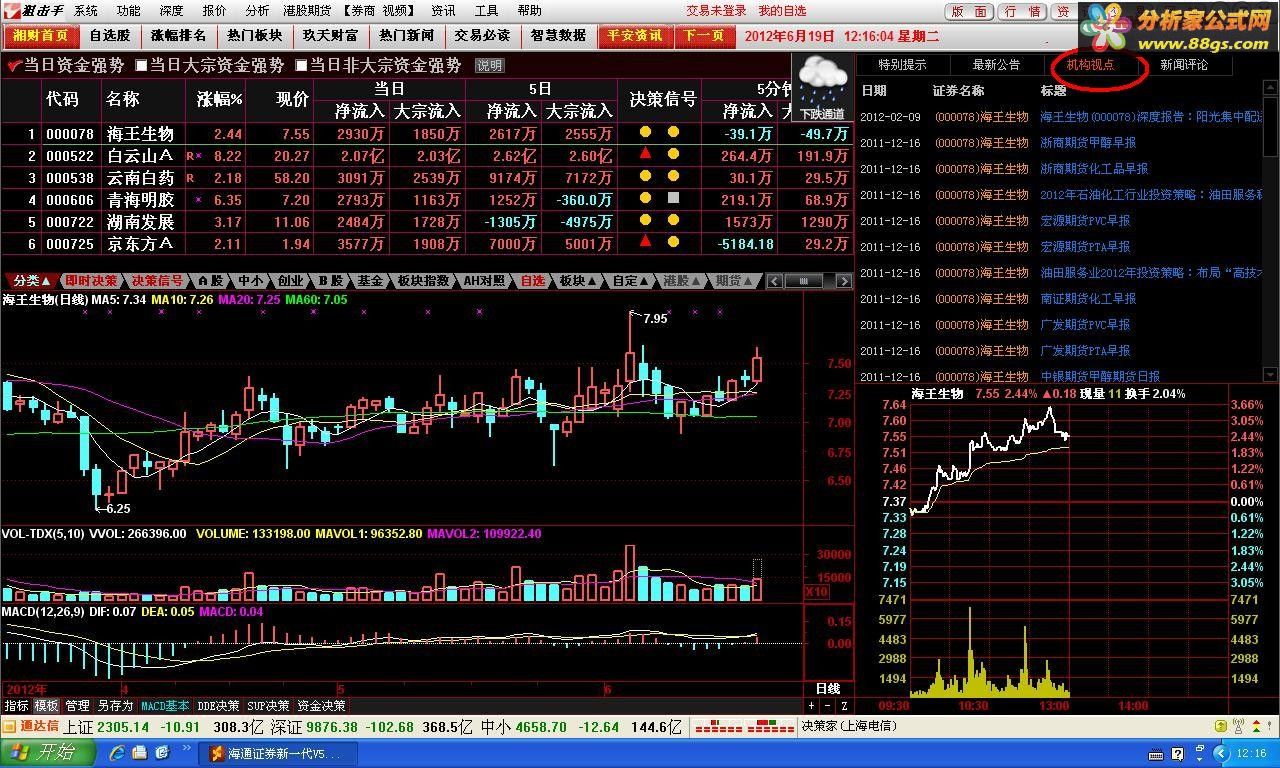Open 海王生物深度报告 news link

1152,117
